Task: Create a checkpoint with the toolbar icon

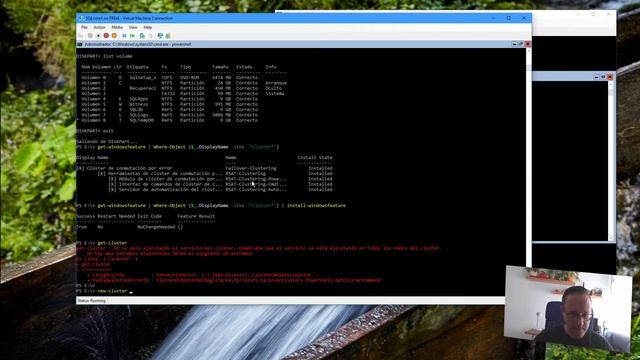Action: click(142, 36)
